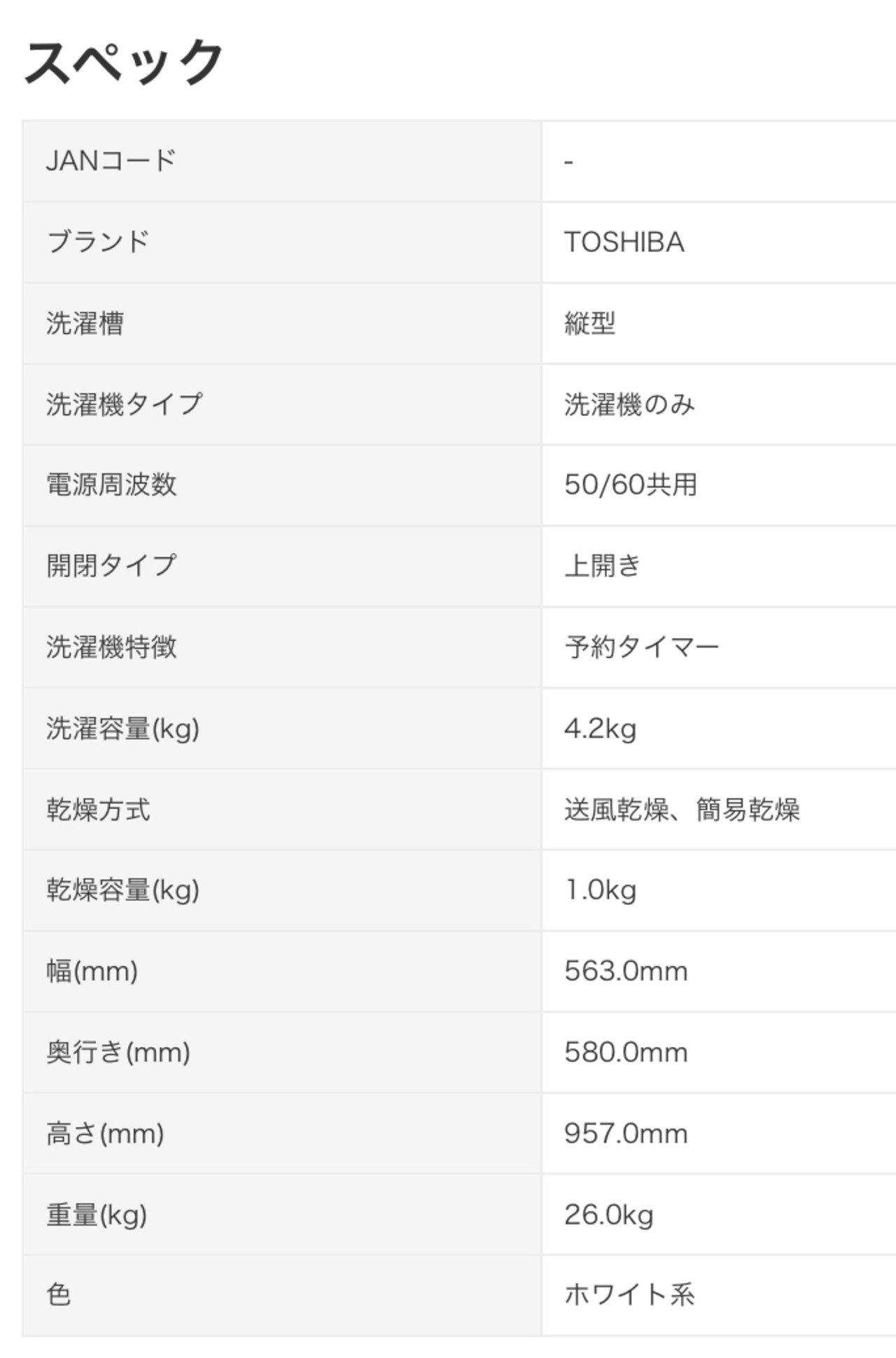Click the TOSHIBA brand value
The height and width of the screenshot is (1358, 896).
[624, 242]
